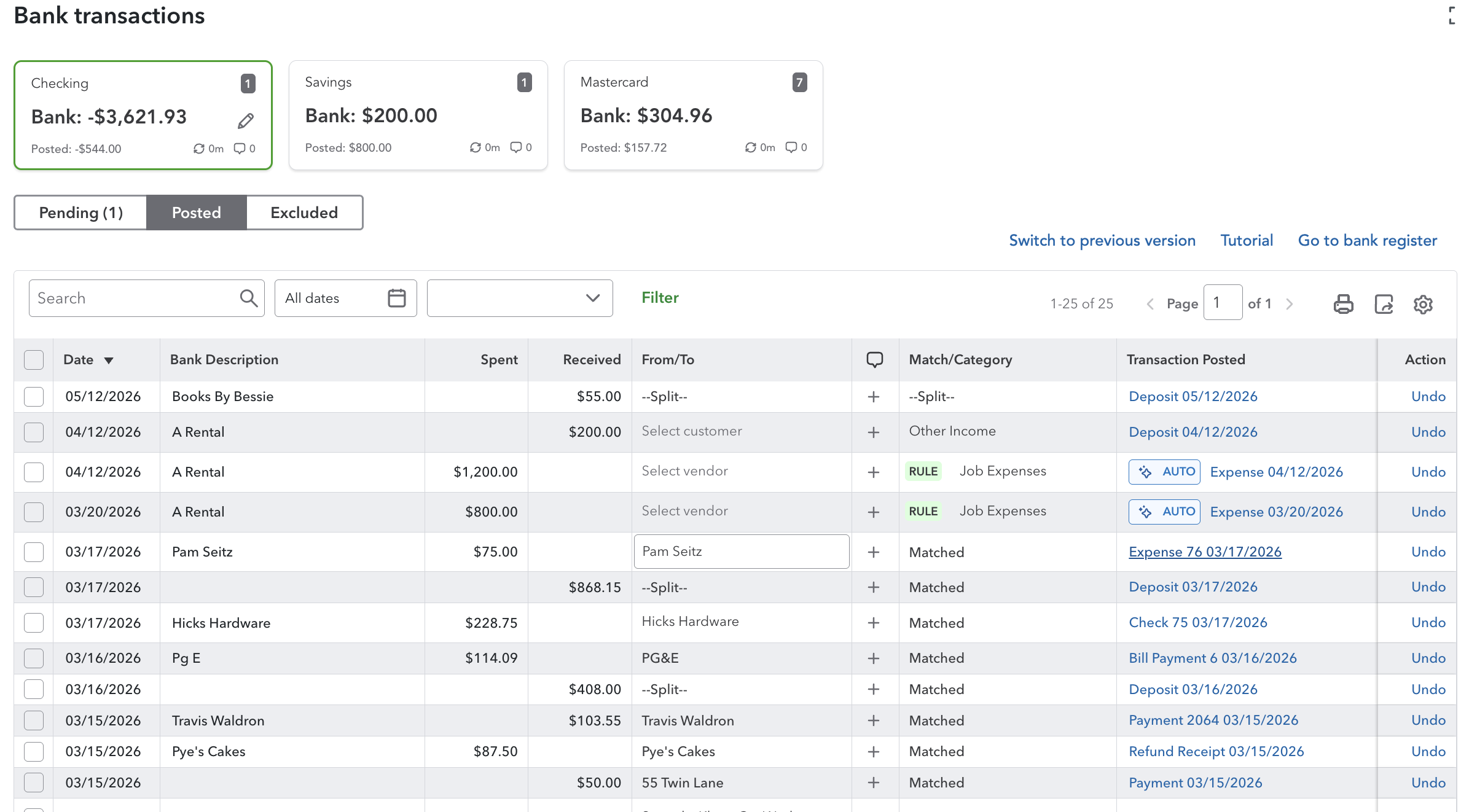Click the AUTO badge on the 04/12/2026 expense

coord(1164,472)
